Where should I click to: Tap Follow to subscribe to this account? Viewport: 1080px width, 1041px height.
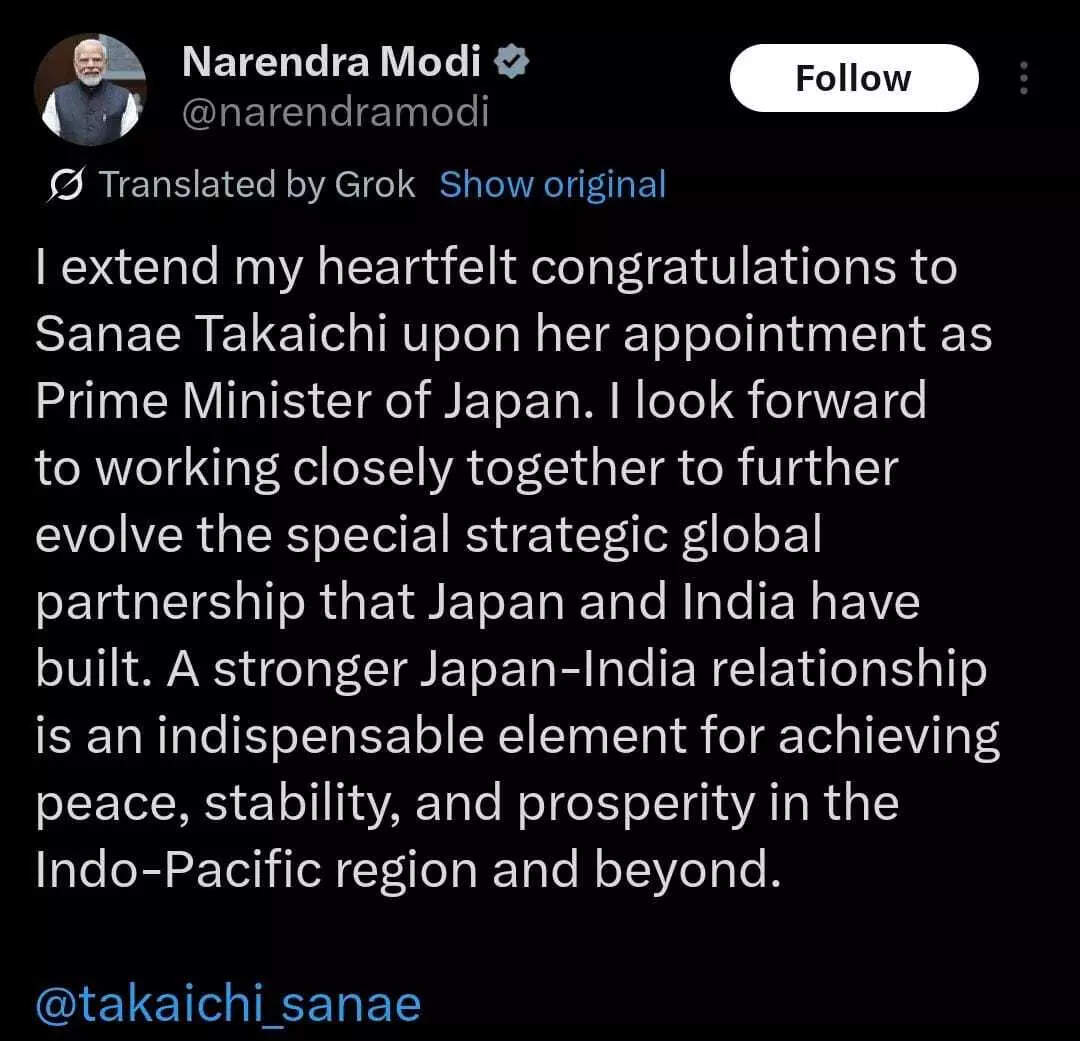point(855,78)
